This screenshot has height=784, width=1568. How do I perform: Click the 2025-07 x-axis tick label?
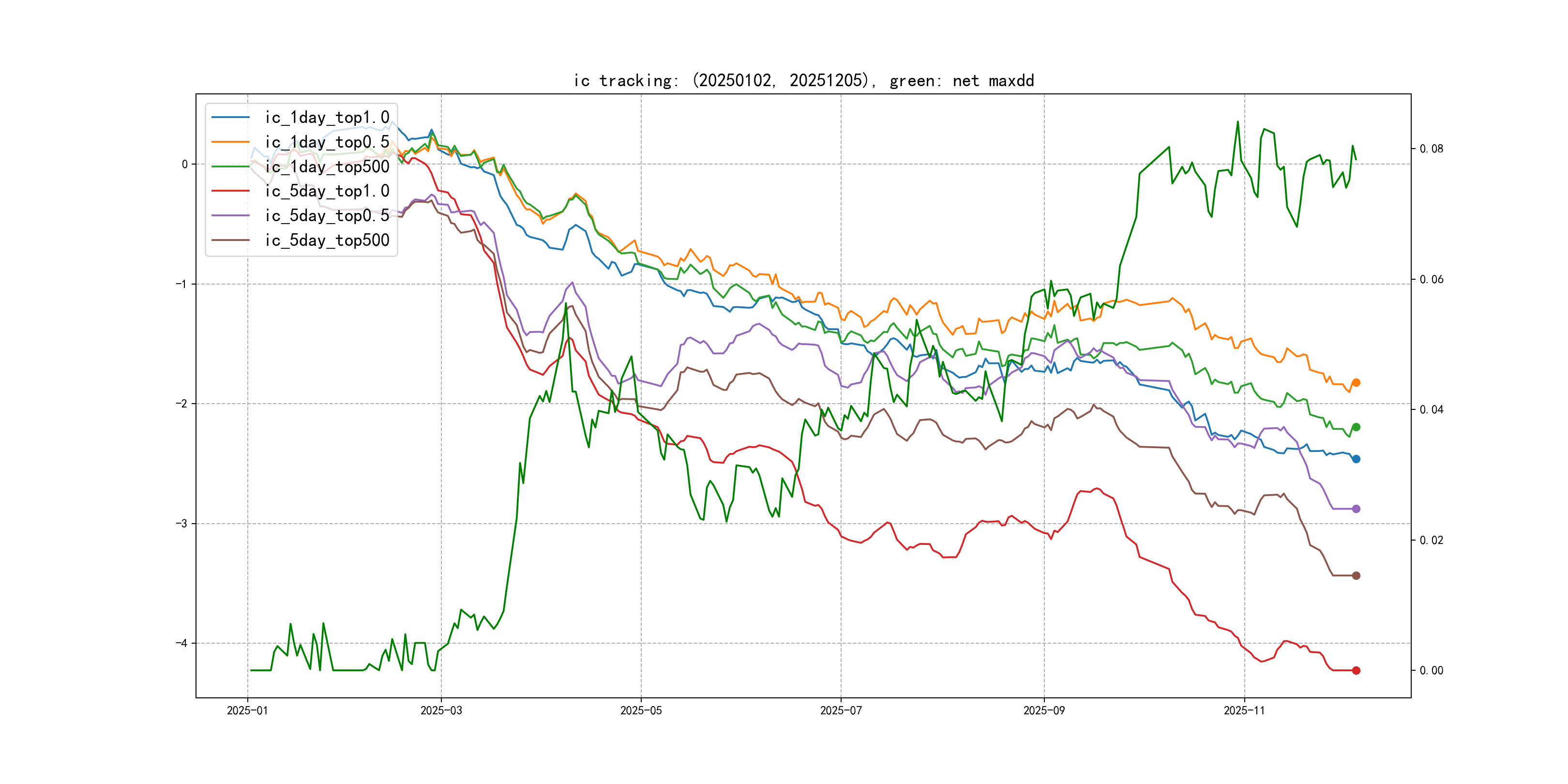click(x=841, y=710)
